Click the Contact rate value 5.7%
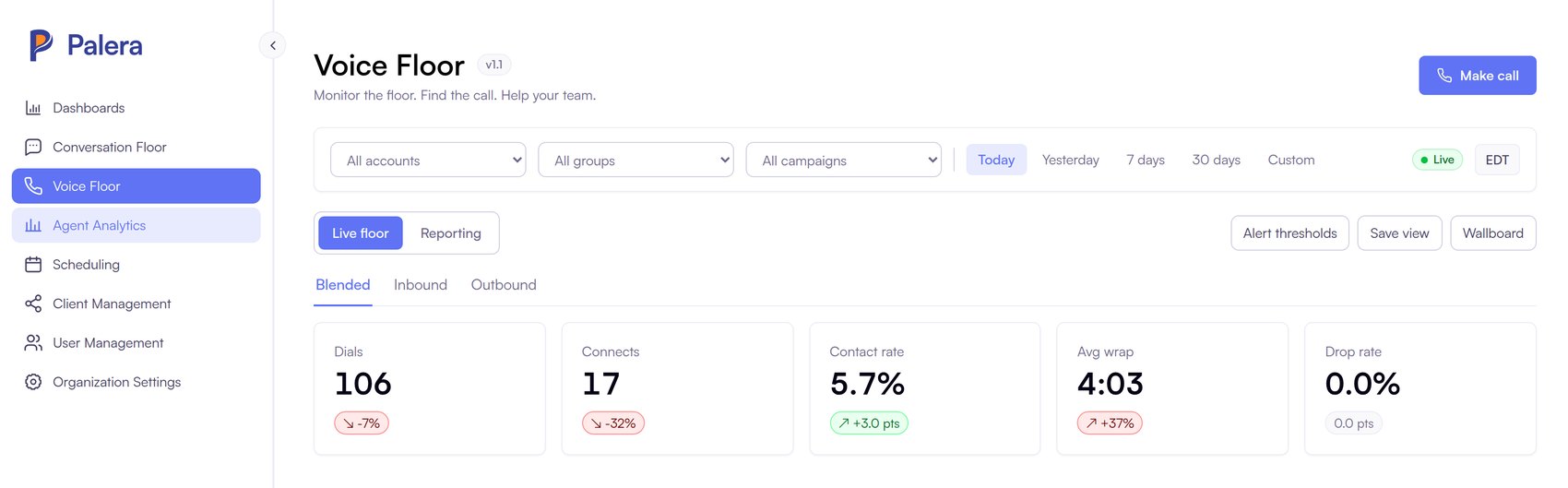 (x=867, y=384)
